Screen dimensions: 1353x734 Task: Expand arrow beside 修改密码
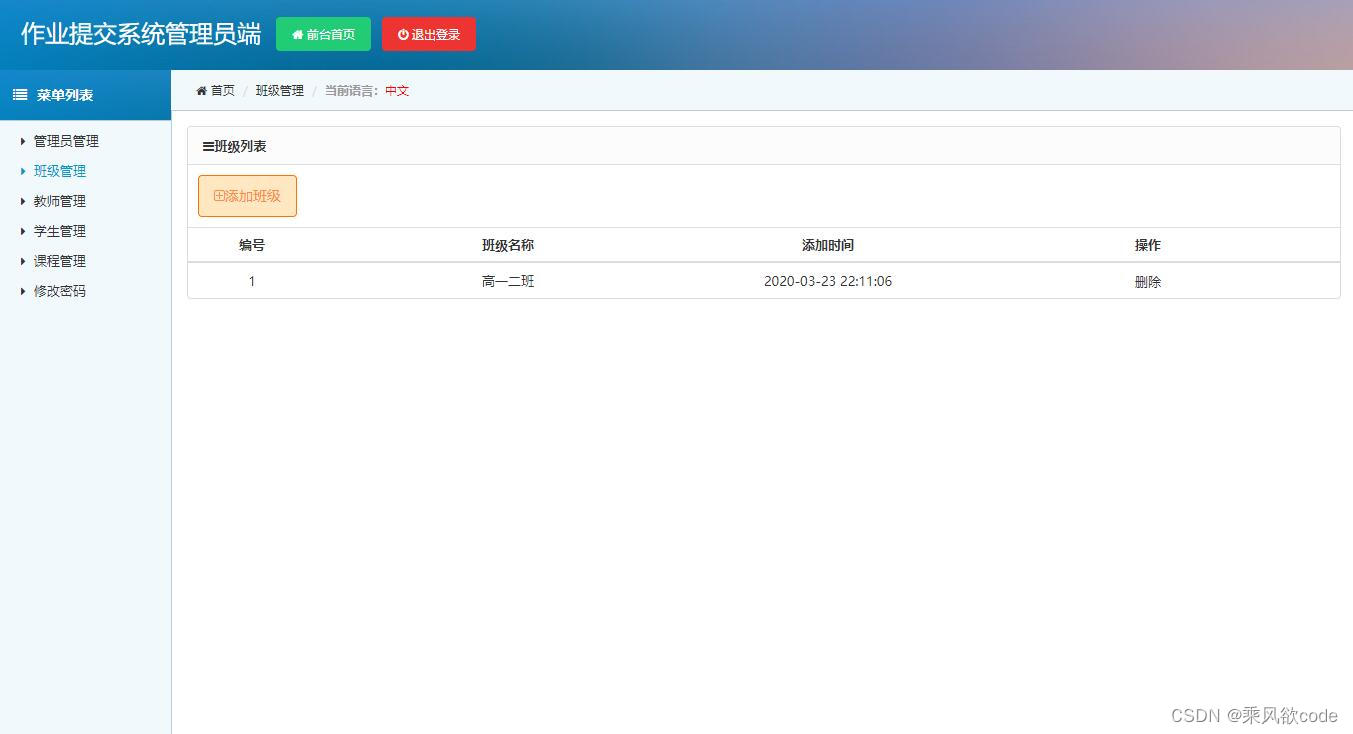pos(23,291)
